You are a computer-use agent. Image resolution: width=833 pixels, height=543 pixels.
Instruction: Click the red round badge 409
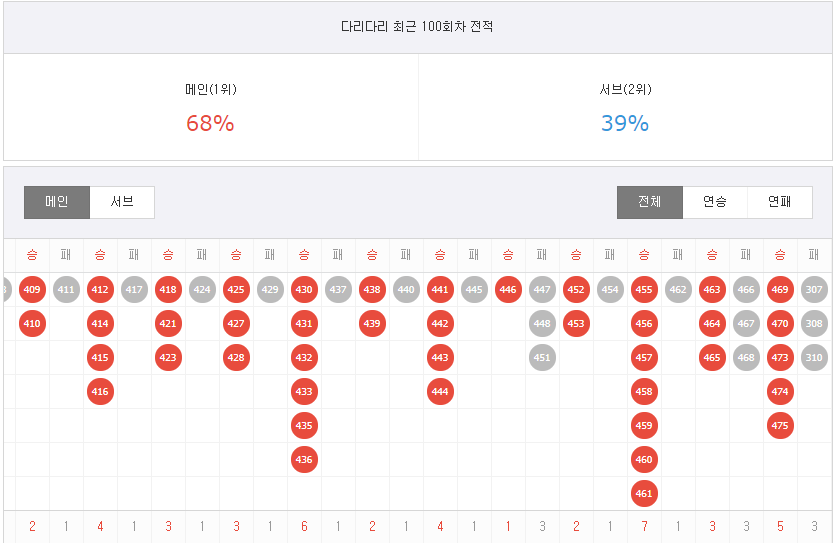32,290
